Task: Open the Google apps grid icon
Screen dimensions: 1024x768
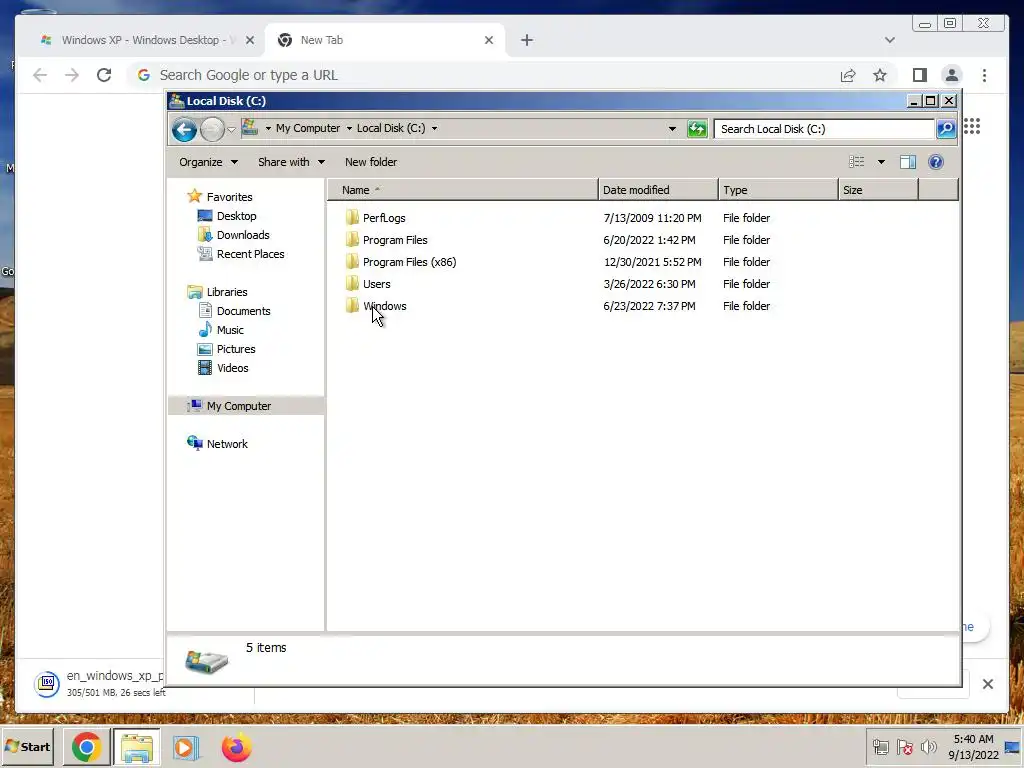Action: (972, 126)
